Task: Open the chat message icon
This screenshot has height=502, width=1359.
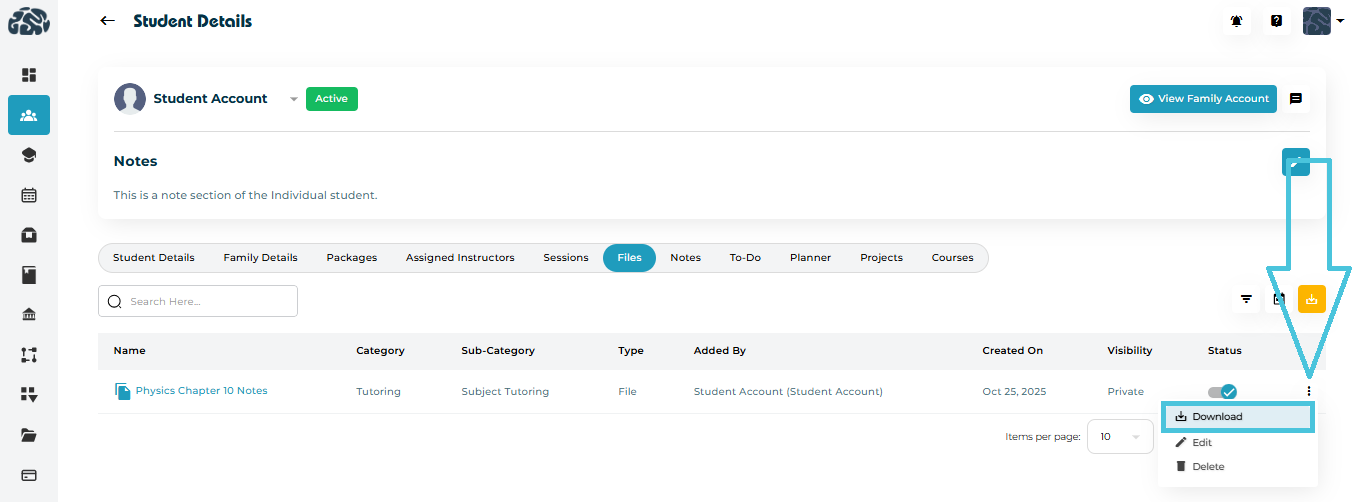Action: click(1295, 99)
